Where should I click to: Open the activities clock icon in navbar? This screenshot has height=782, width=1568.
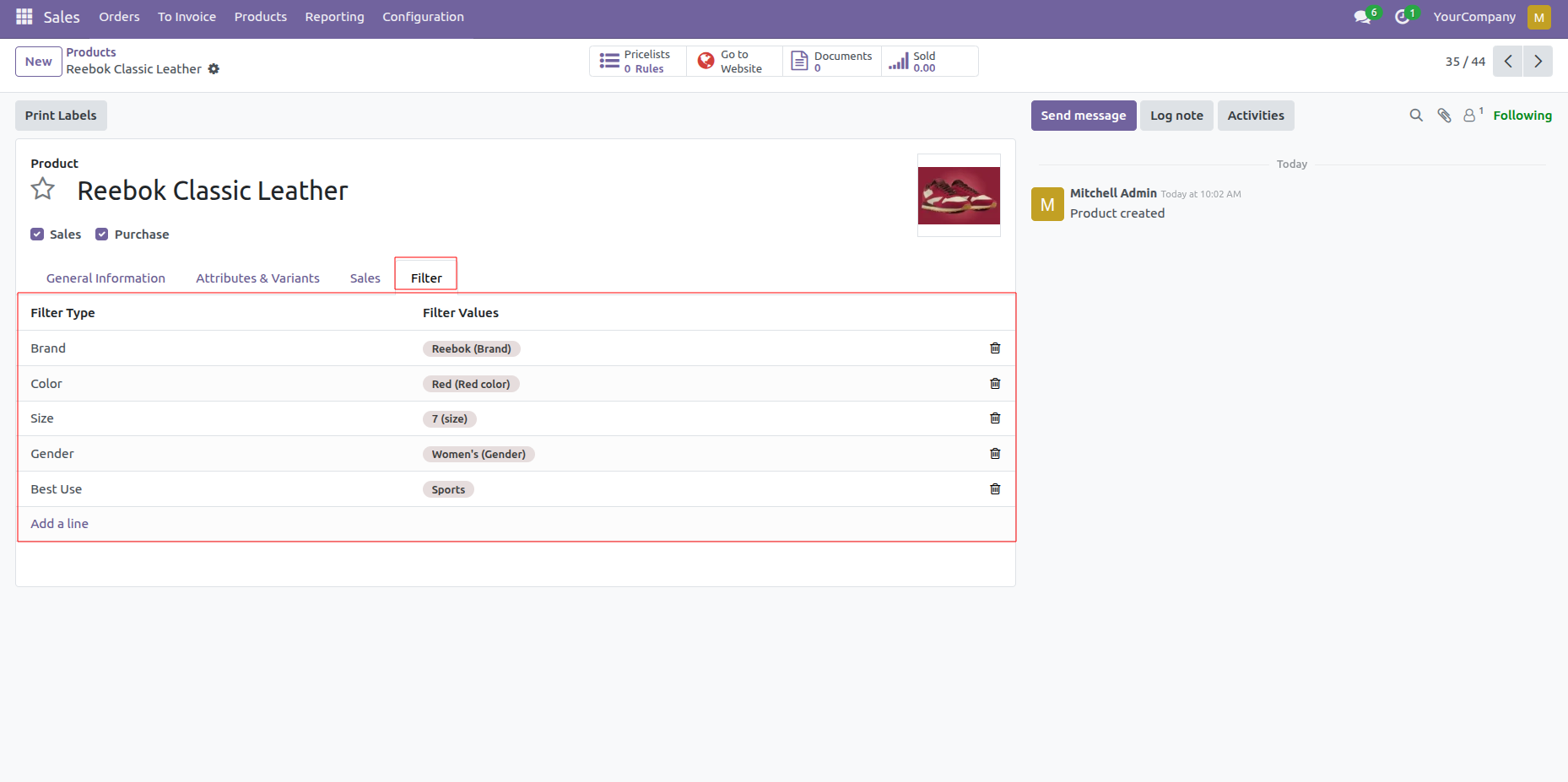pyautogui.click(x=1403, y=17)
